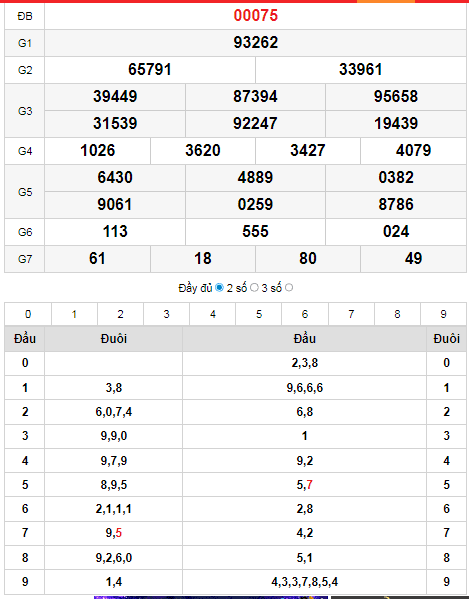Image resolution: width=469 pixels, height=599 pixels.
Task: Click the ĐB row label
Action: pyautogui.click(x=25, y=16)
